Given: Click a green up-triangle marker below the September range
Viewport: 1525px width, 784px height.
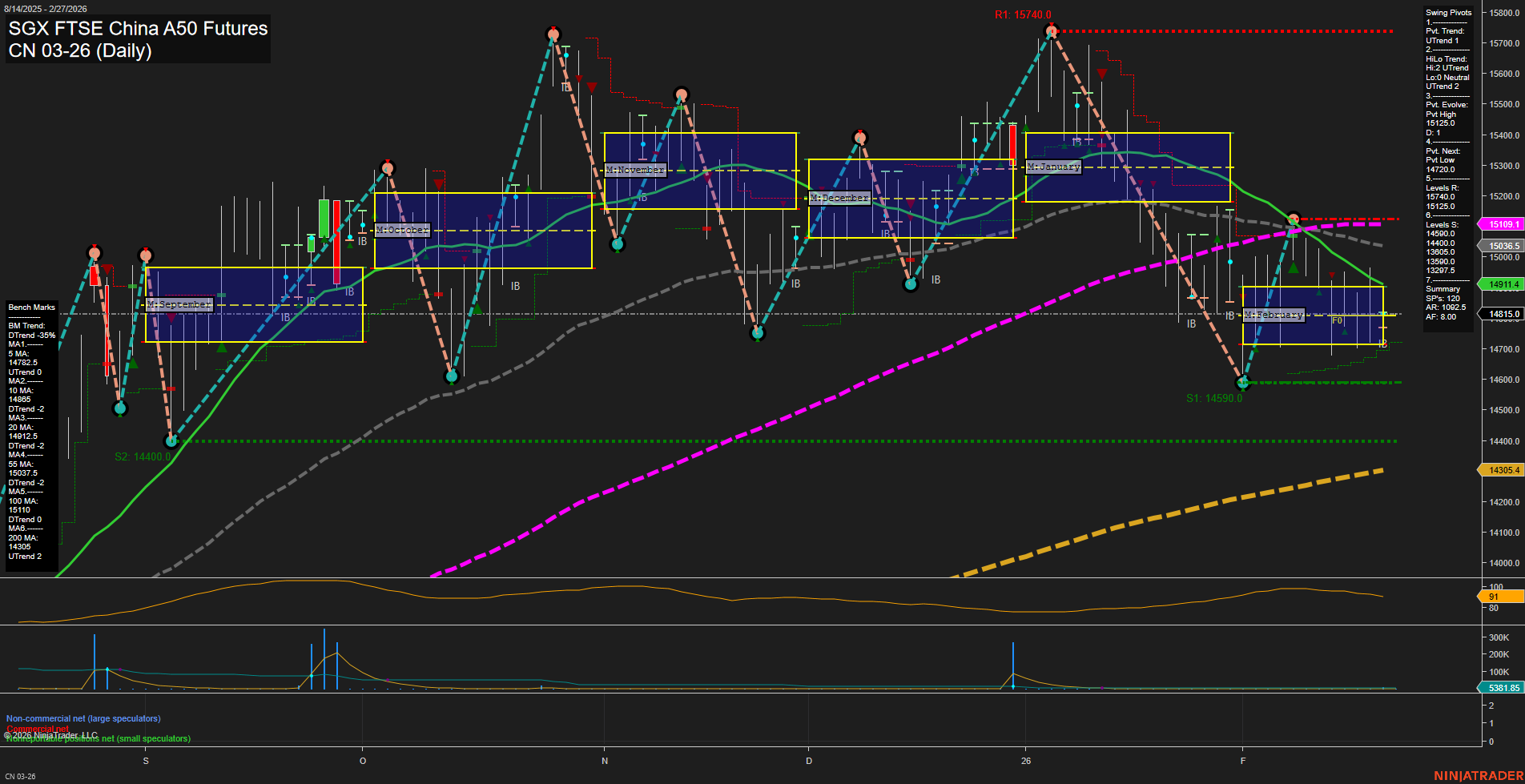Looking at the screenshot, I should [x=222, y=348].
